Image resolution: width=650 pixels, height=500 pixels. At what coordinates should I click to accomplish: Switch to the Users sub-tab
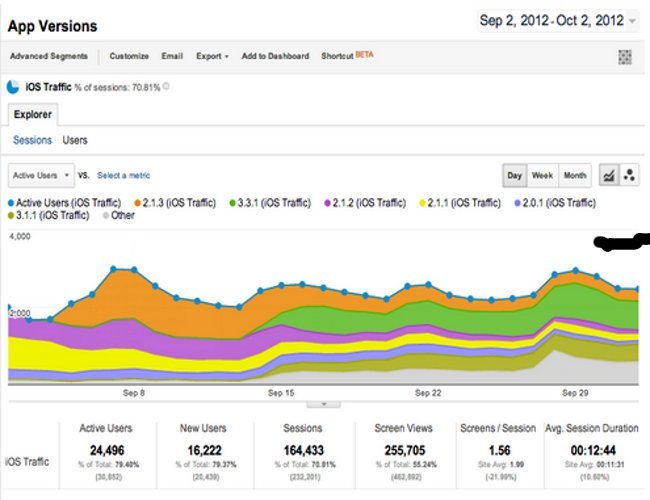74,141
